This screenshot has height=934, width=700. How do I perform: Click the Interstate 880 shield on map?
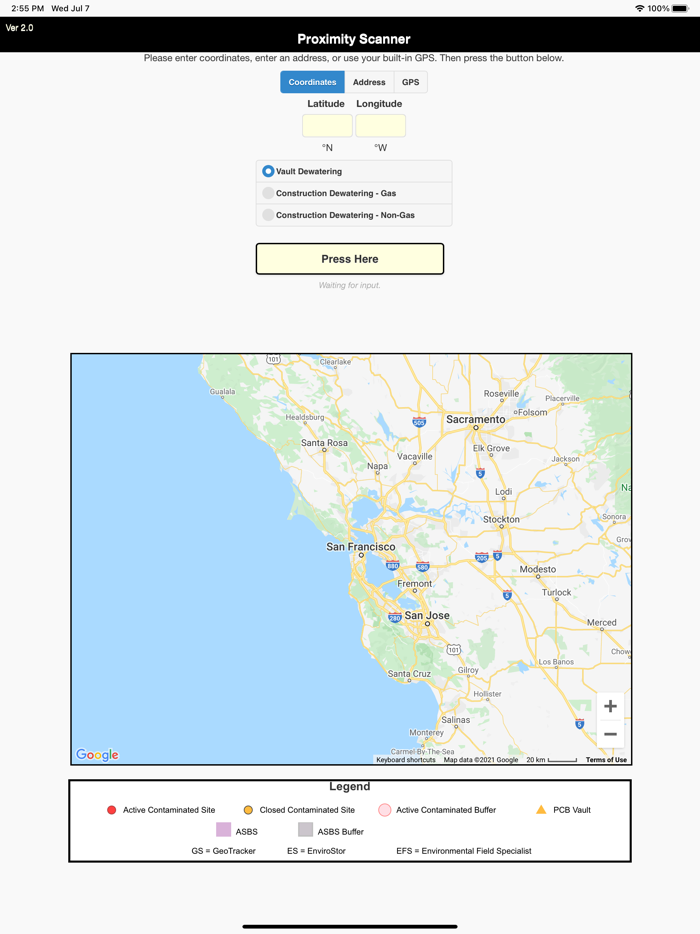(392, 565)
